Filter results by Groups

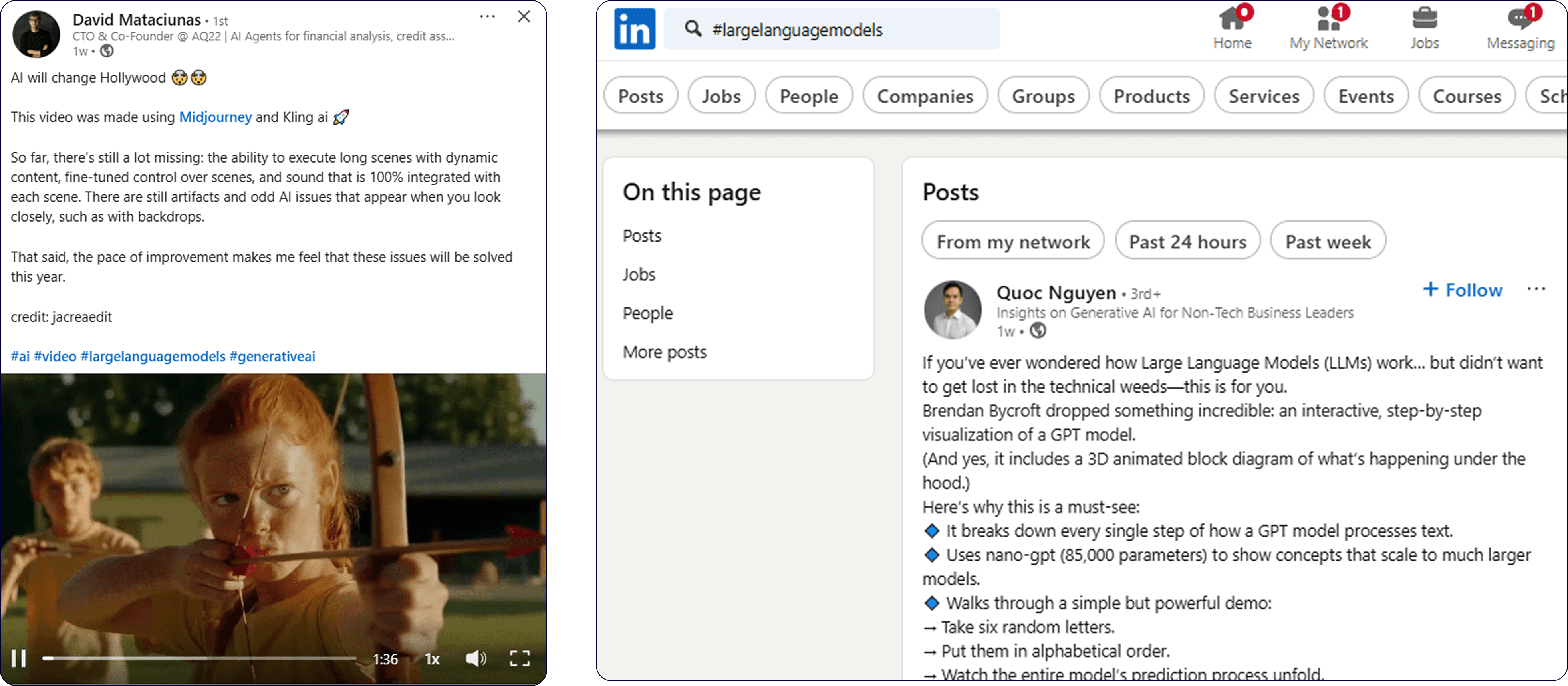click(x=1043, y=95)
